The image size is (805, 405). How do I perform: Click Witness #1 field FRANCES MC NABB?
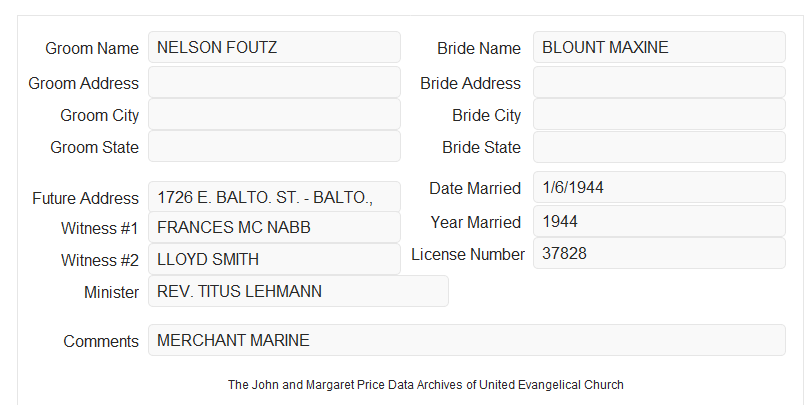tap(274, 227)
